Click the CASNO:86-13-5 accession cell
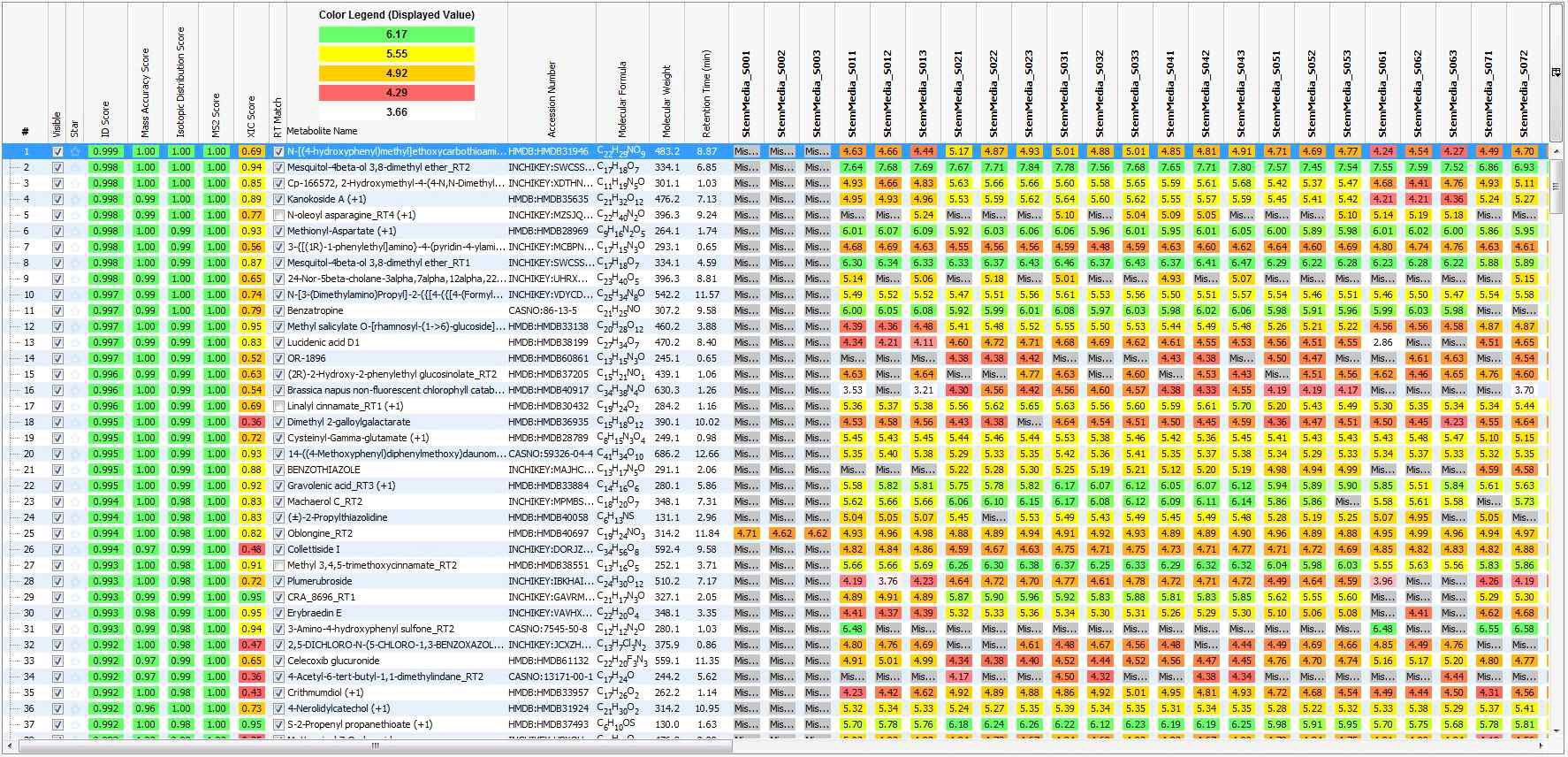Image resolution: width=1568 pixels, height=757 pixels. tap(543, 310)
